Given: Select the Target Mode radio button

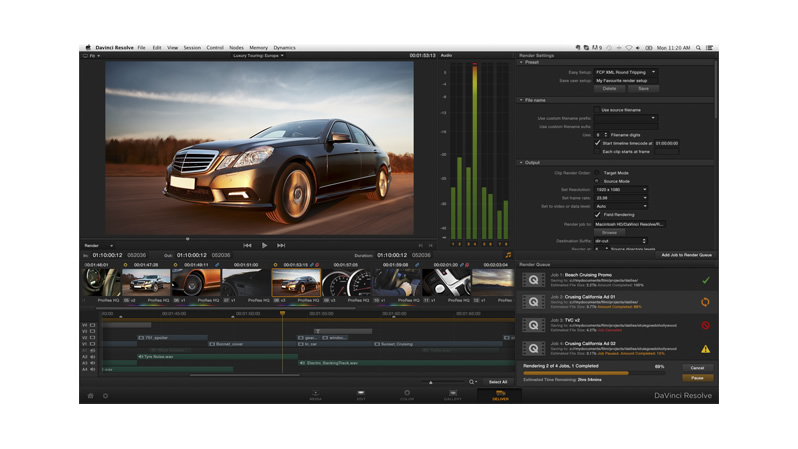Looking at the screenshot, I should click(597, 172).
